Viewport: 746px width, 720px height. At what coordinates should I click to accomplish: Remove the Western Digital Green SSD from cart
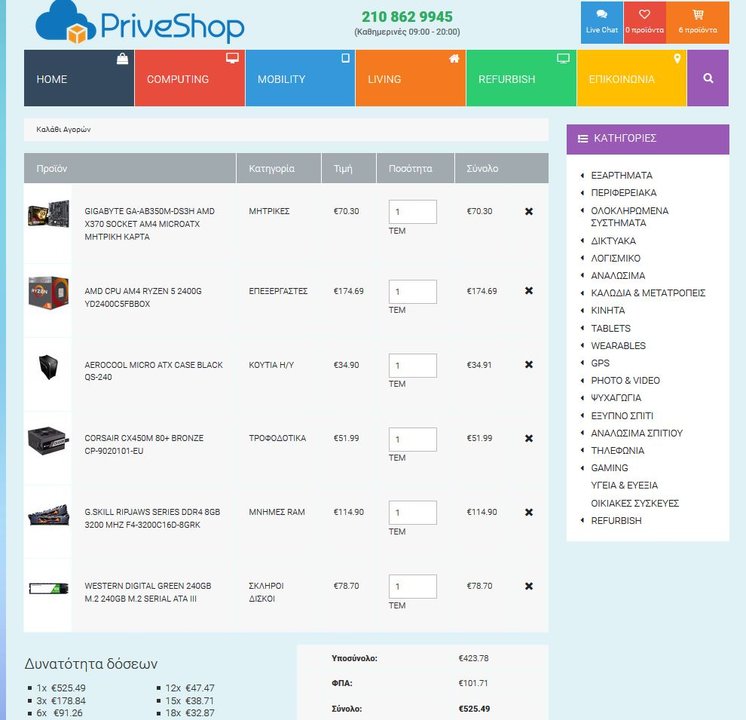click(x=529, y=586)
